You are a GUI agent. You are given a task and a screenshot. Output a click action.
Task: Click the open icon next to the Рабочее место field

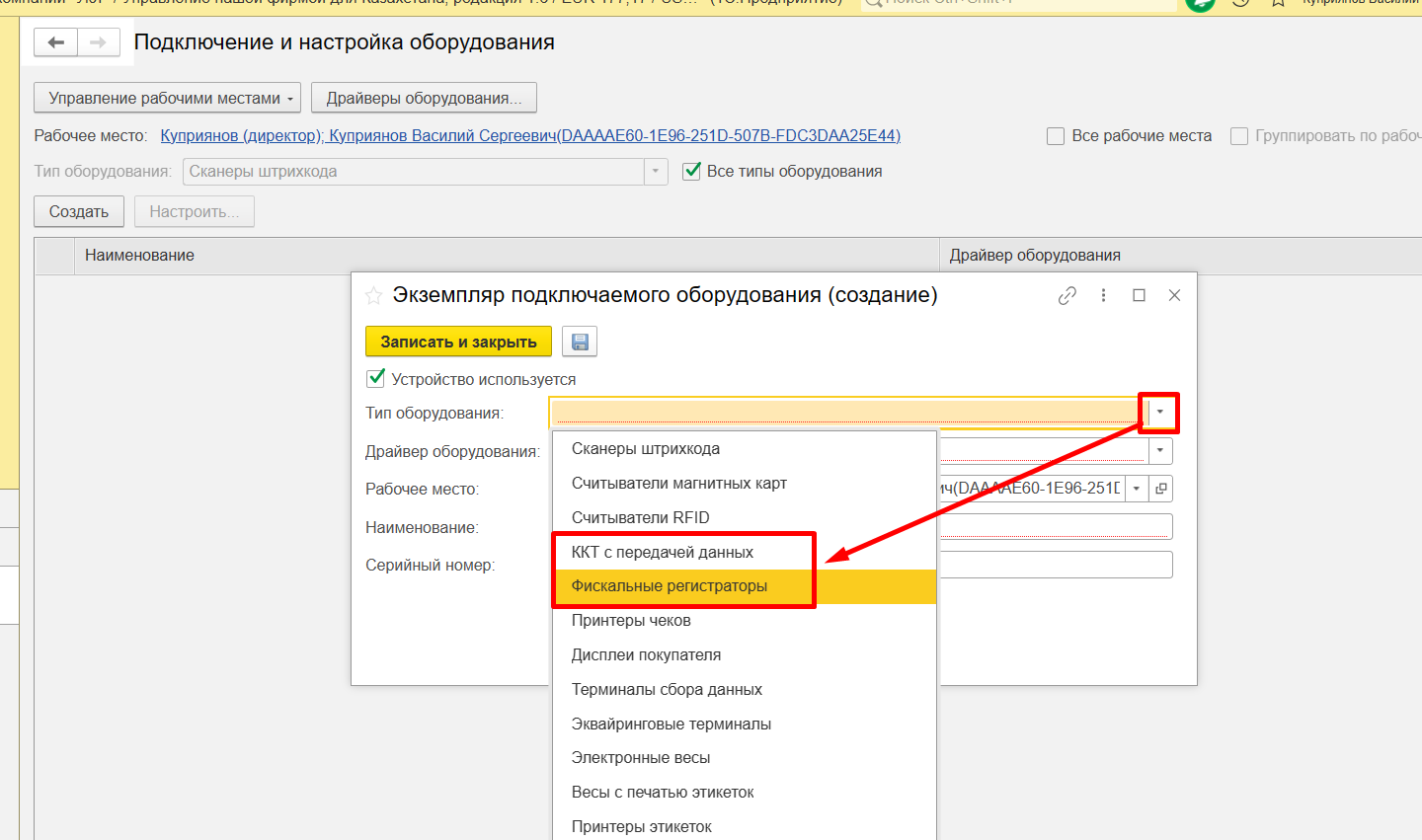tap(1161, 489)
